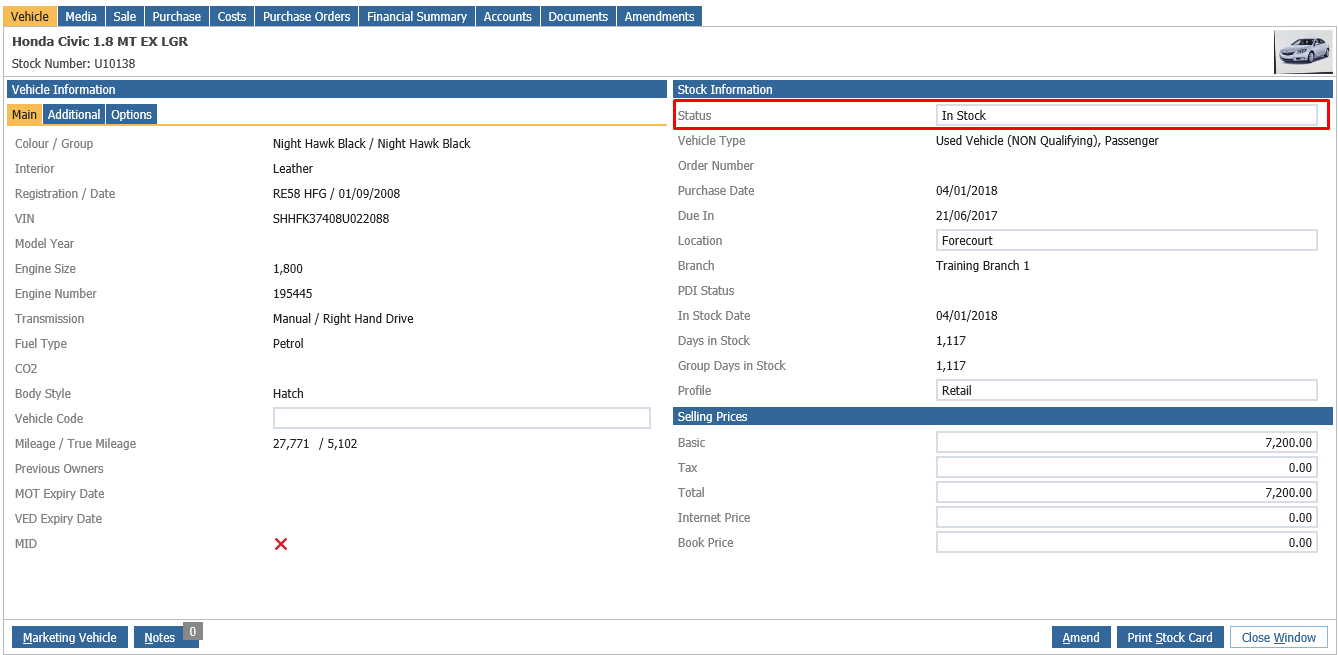Click the Interior value Leather
Viewport: 1338px width, 655px height.
click(293, 169)
